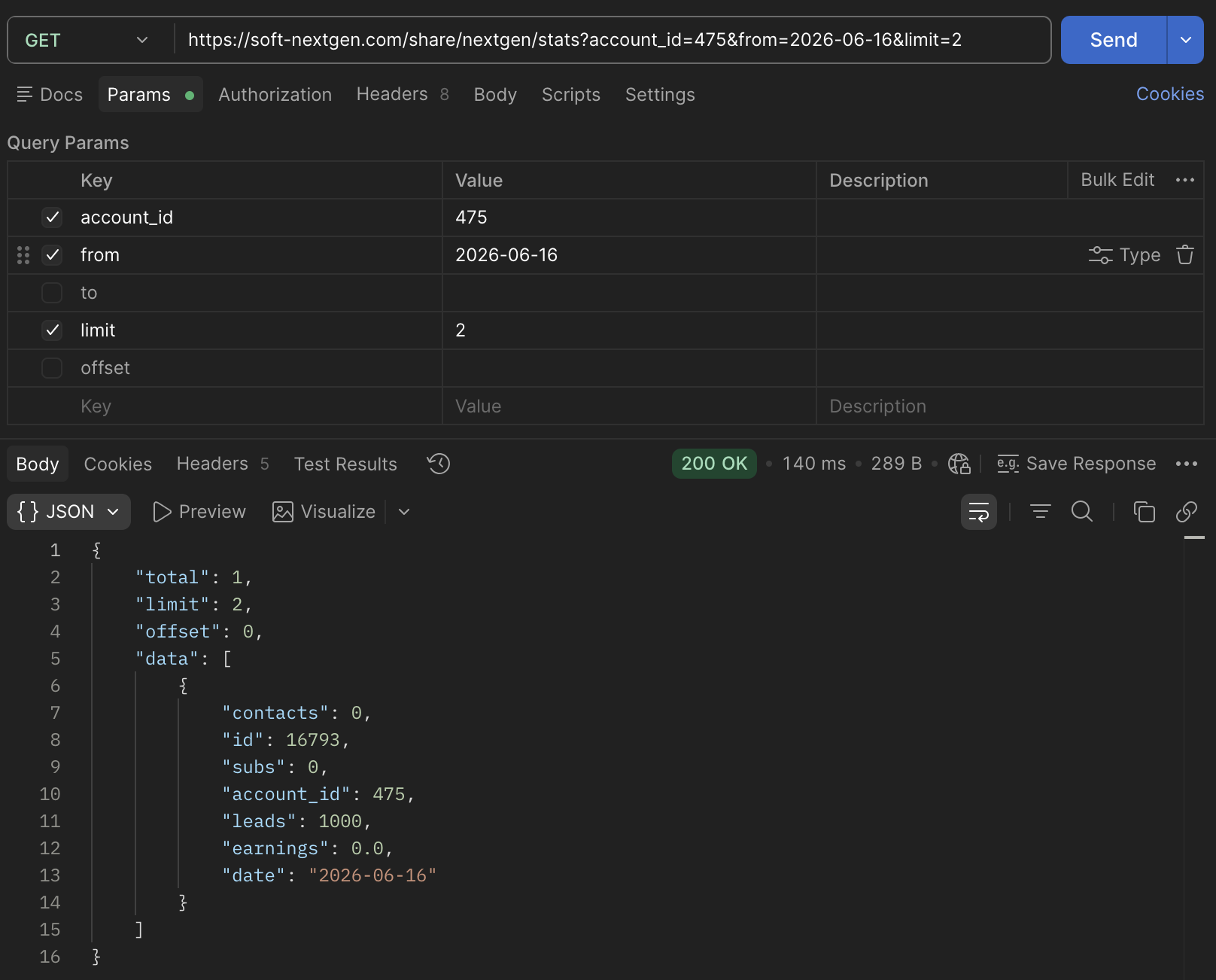Click the empty to value cell
The width and height of the screenshot is (1216, 980).
629,293
